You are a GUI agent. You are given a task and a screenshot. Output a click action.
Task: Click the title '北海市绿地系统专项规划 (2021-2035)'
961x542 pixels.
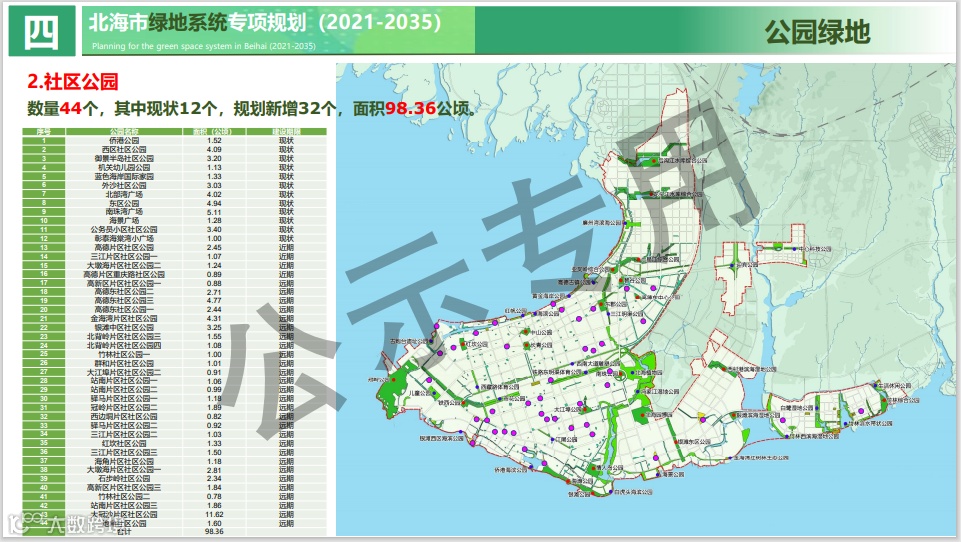[x=265, y=23]
